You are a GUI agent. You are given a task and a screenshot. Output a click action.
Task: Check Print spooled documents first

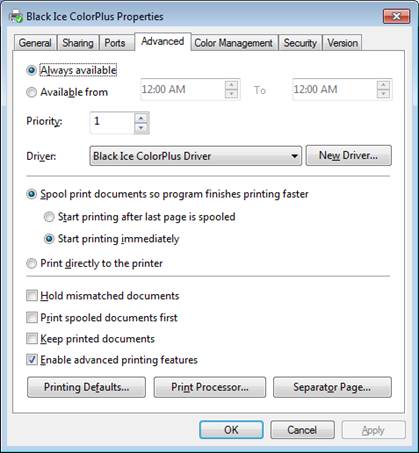[32, 317]
